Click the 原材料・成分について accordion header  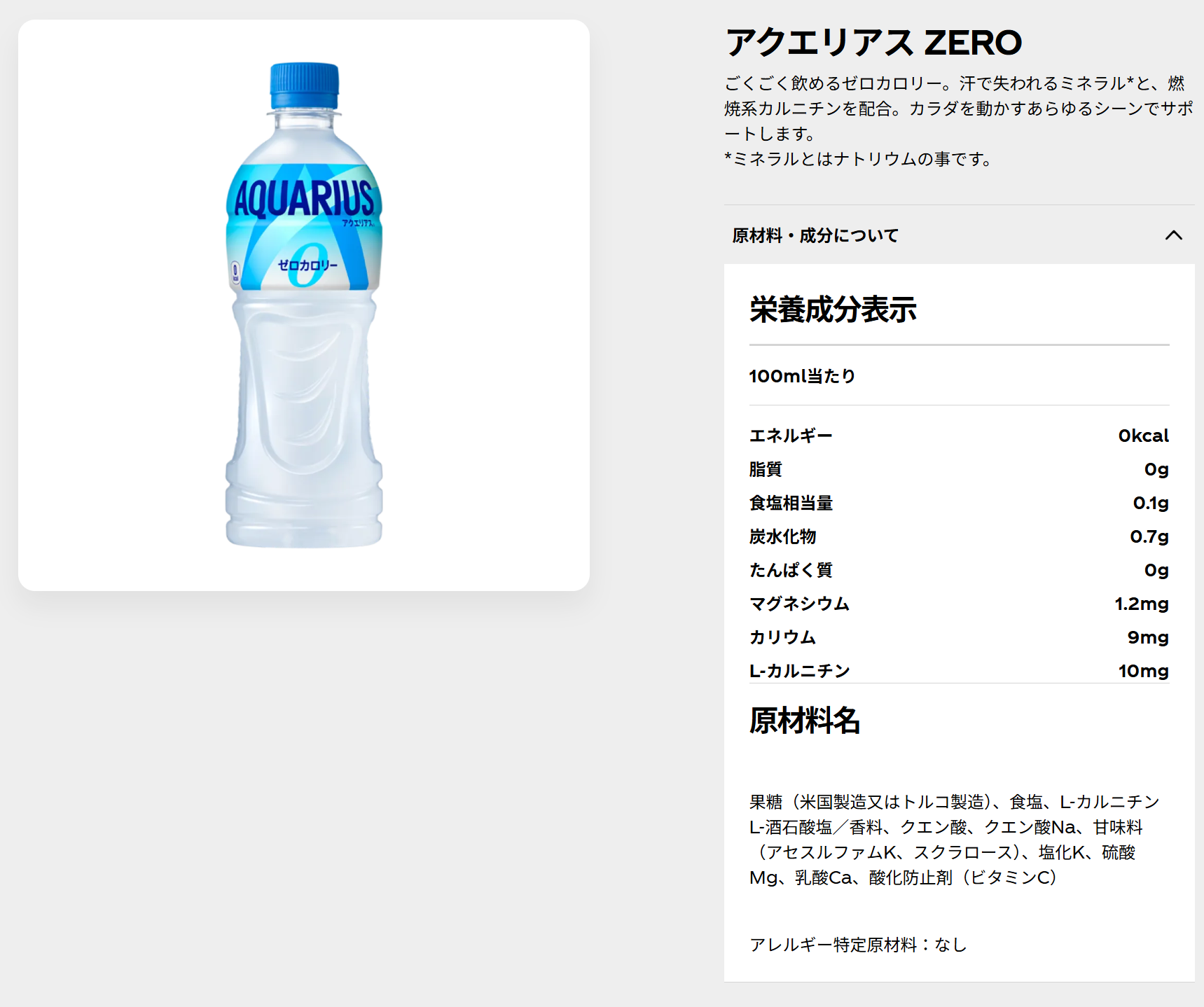tap(959, 235)
